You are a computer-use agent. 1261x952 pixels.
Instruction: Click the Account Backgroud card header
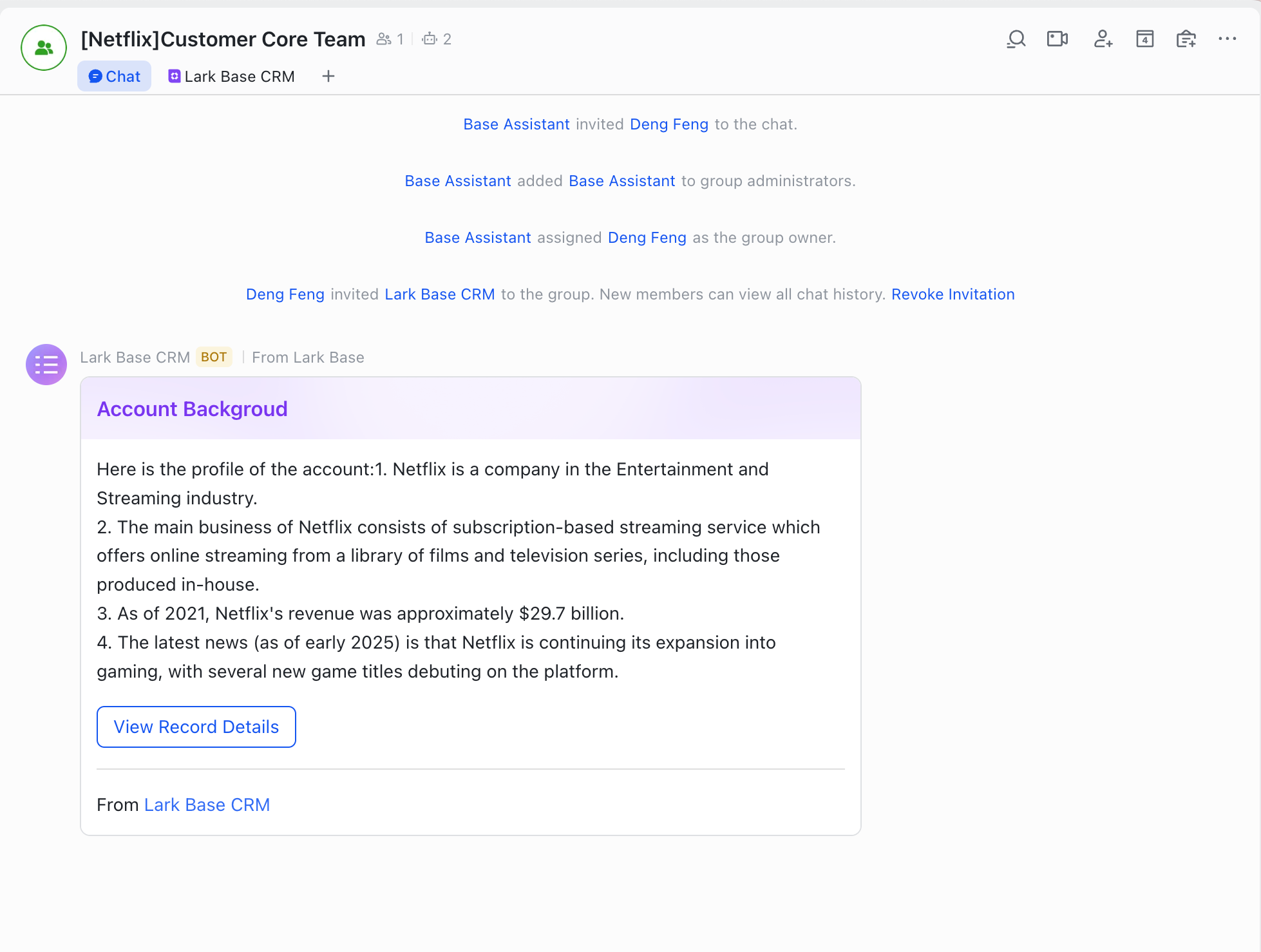[x=192, y=409]
